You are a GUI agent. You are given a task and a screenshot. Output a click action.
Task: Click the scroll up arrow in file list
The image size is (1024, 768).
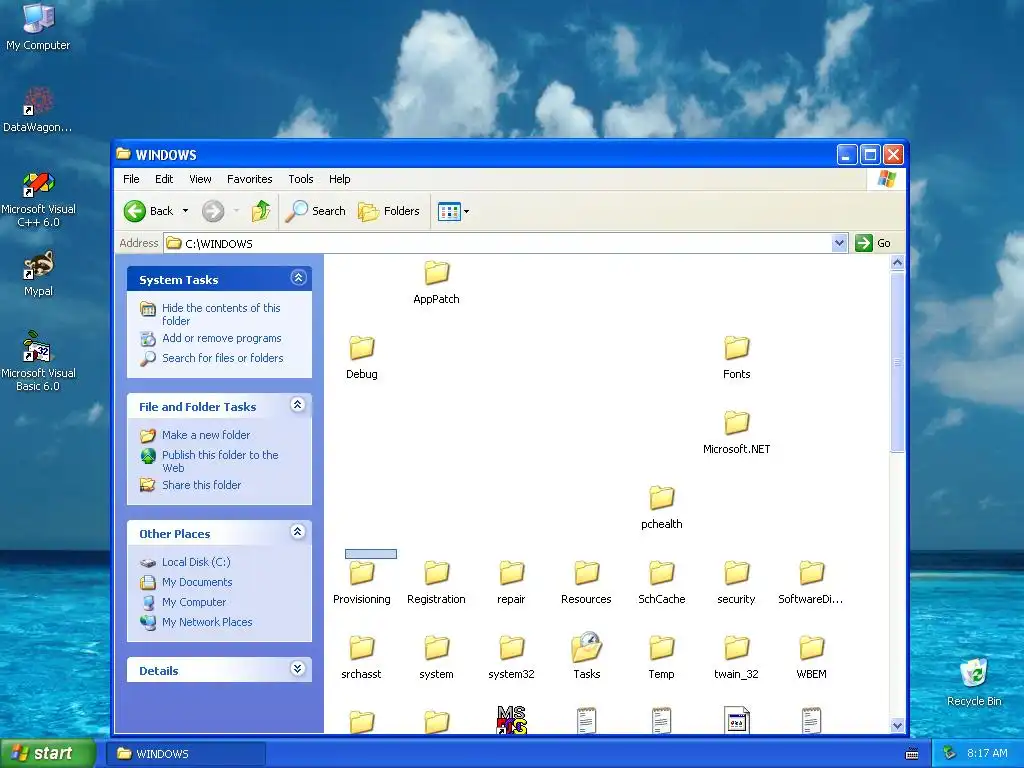897,263
